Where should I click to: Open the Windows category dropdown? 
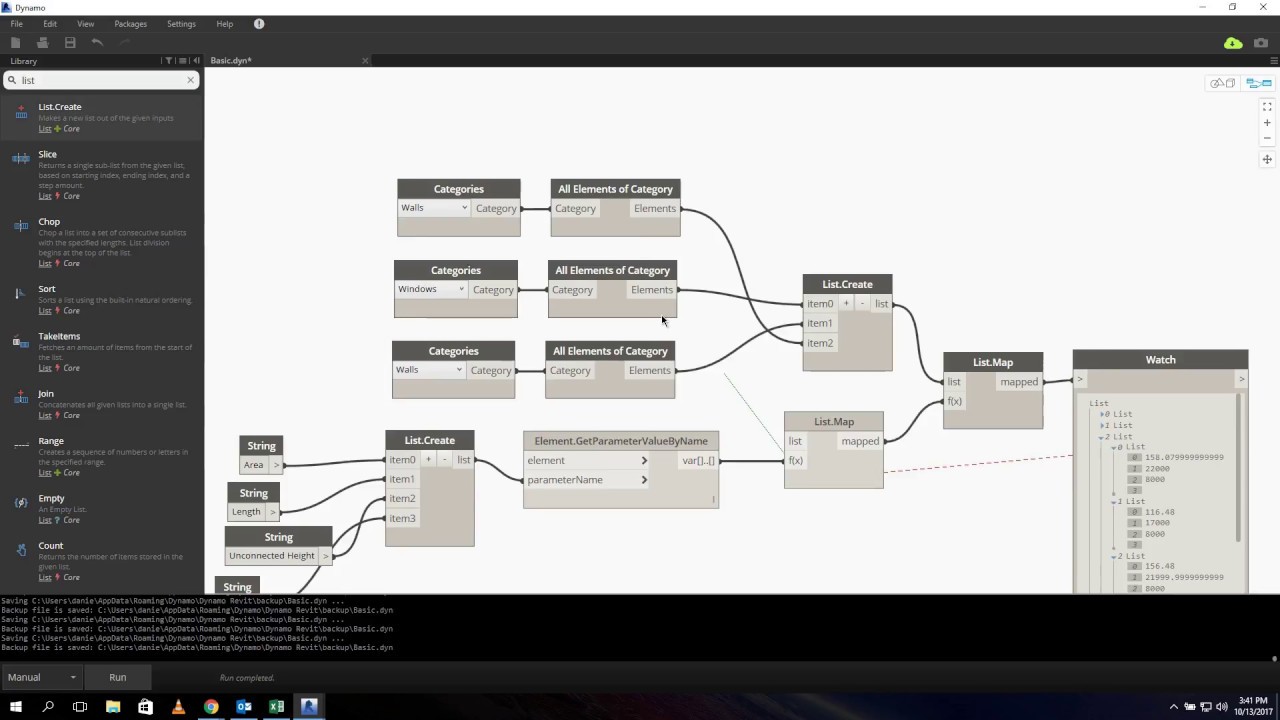coord(431,289)
